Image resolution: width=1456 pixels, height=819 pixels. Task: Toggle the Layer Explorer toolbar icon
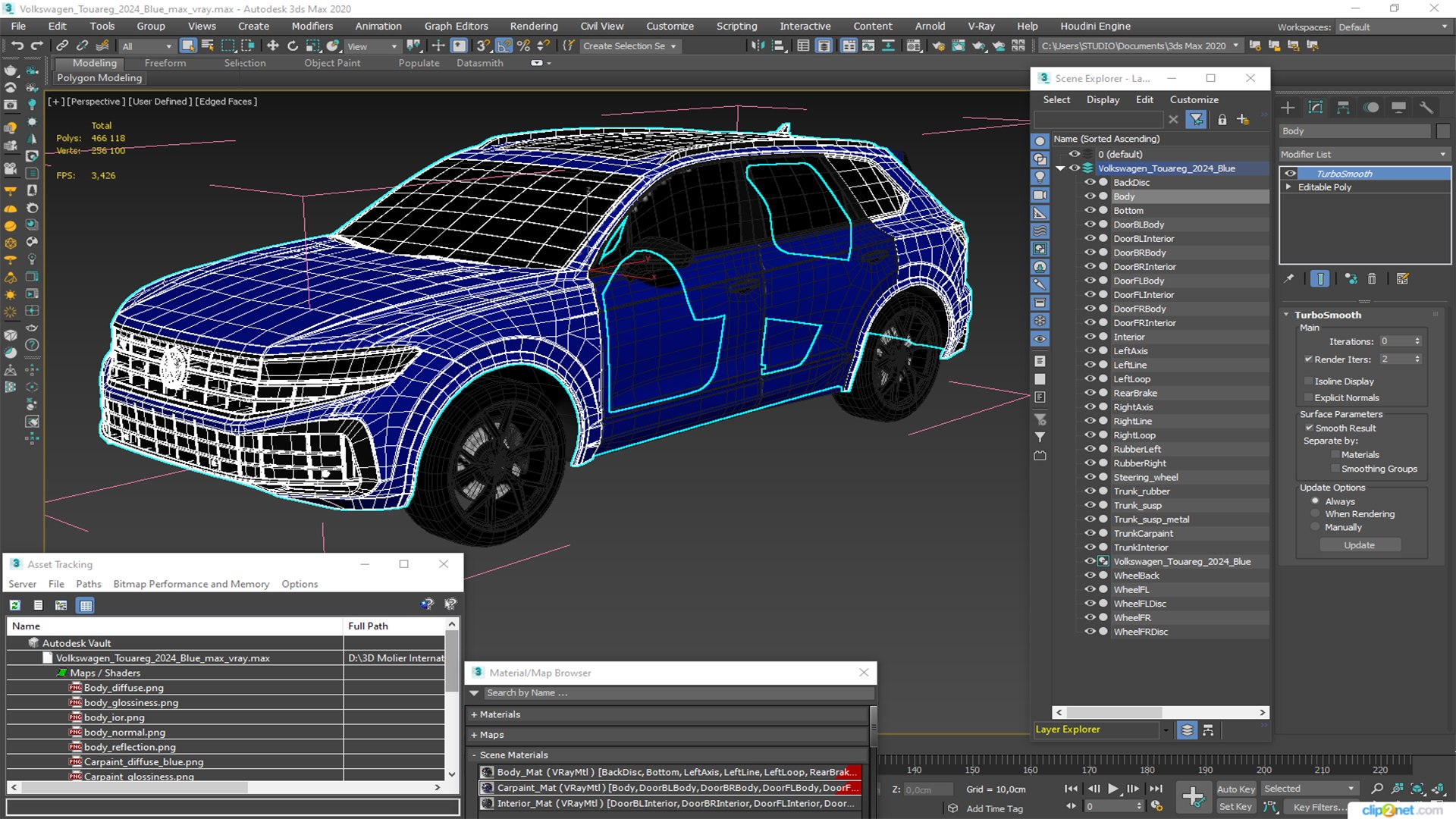coord(824,46)
